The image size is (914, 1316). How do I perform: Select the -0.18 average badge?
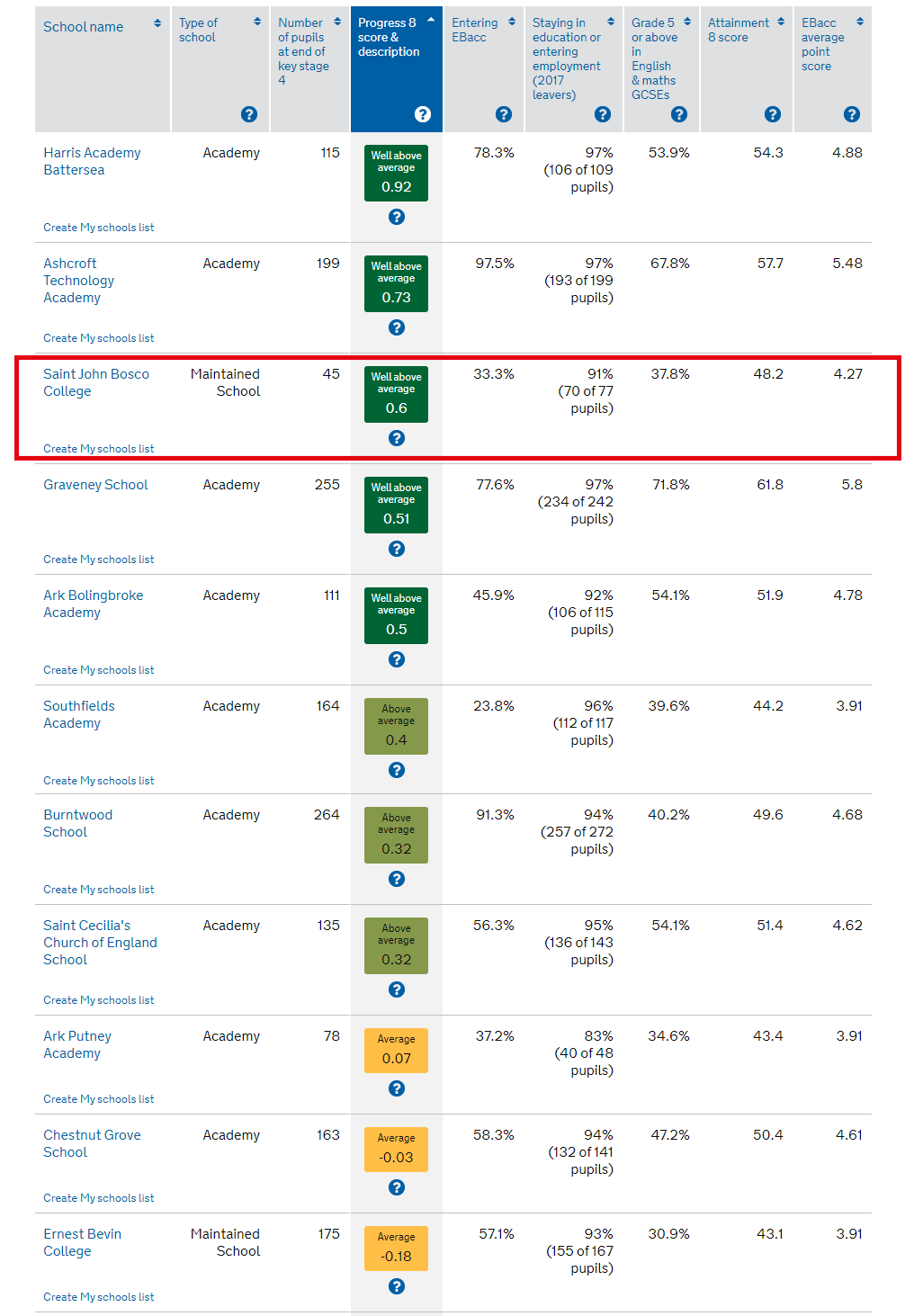coord(396,1249)
